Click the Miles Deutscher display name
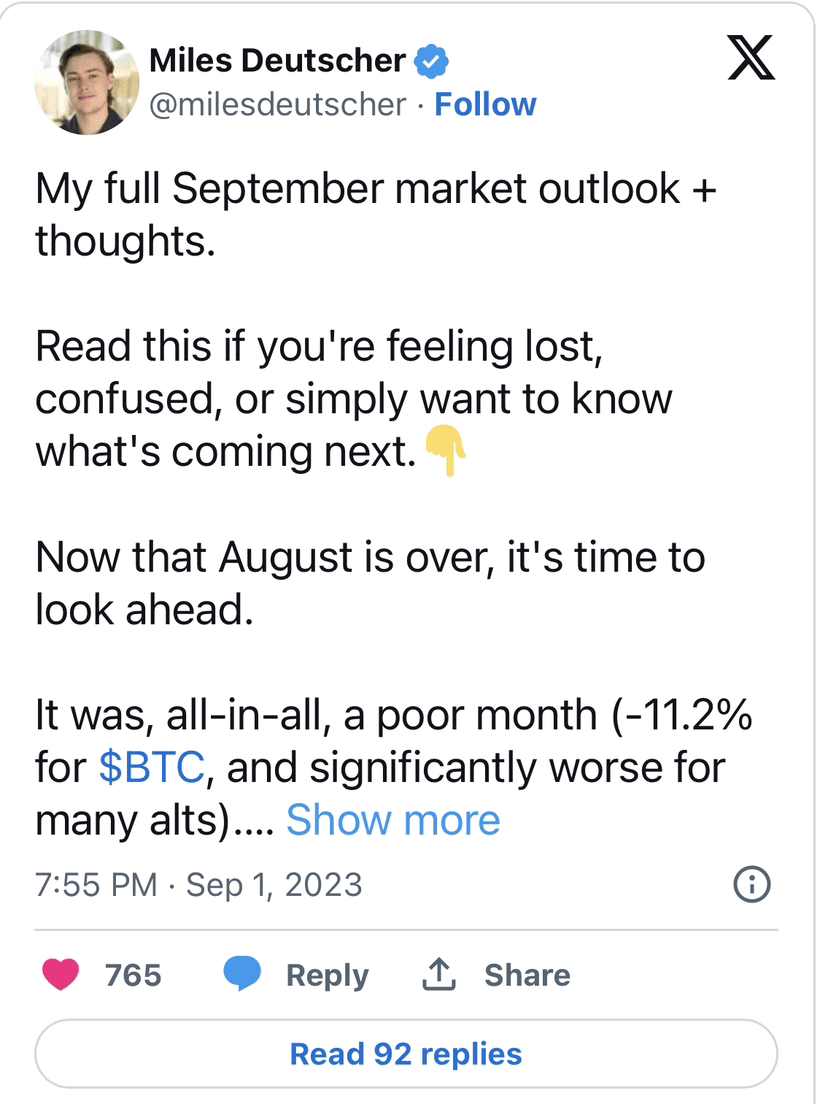The width and height of the screenshot is (828, 1104). coord(277,61)
